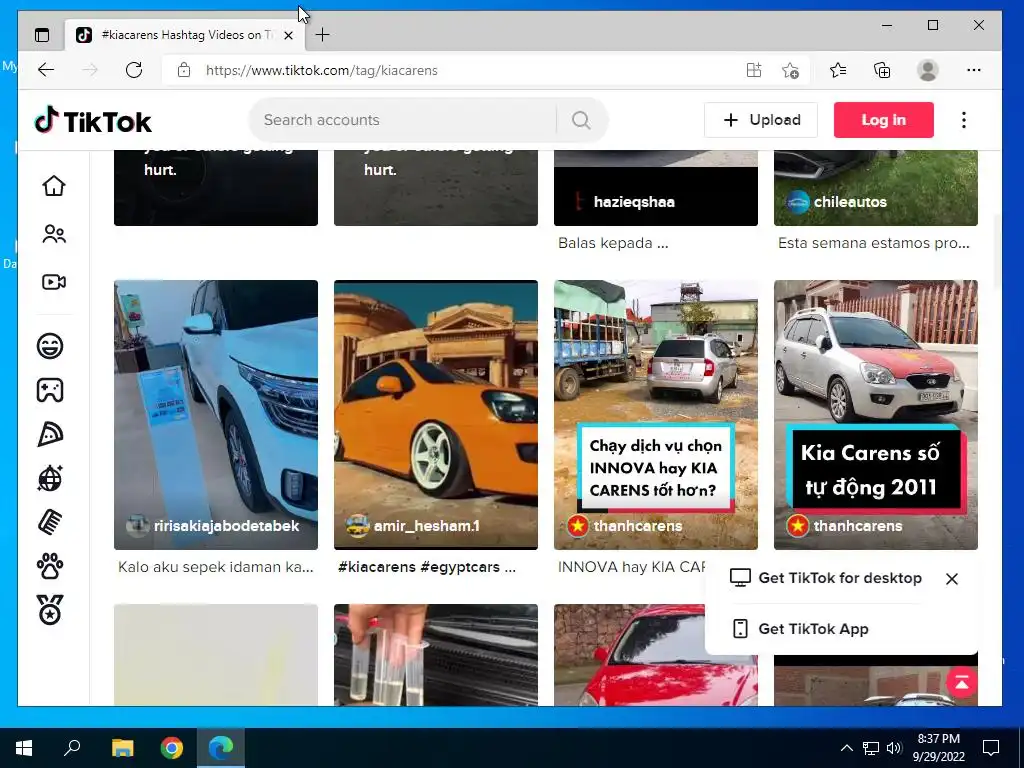Close the Get TikTok for desktop popup
This screenshot has height=768, width=1024.
(952, 579)
